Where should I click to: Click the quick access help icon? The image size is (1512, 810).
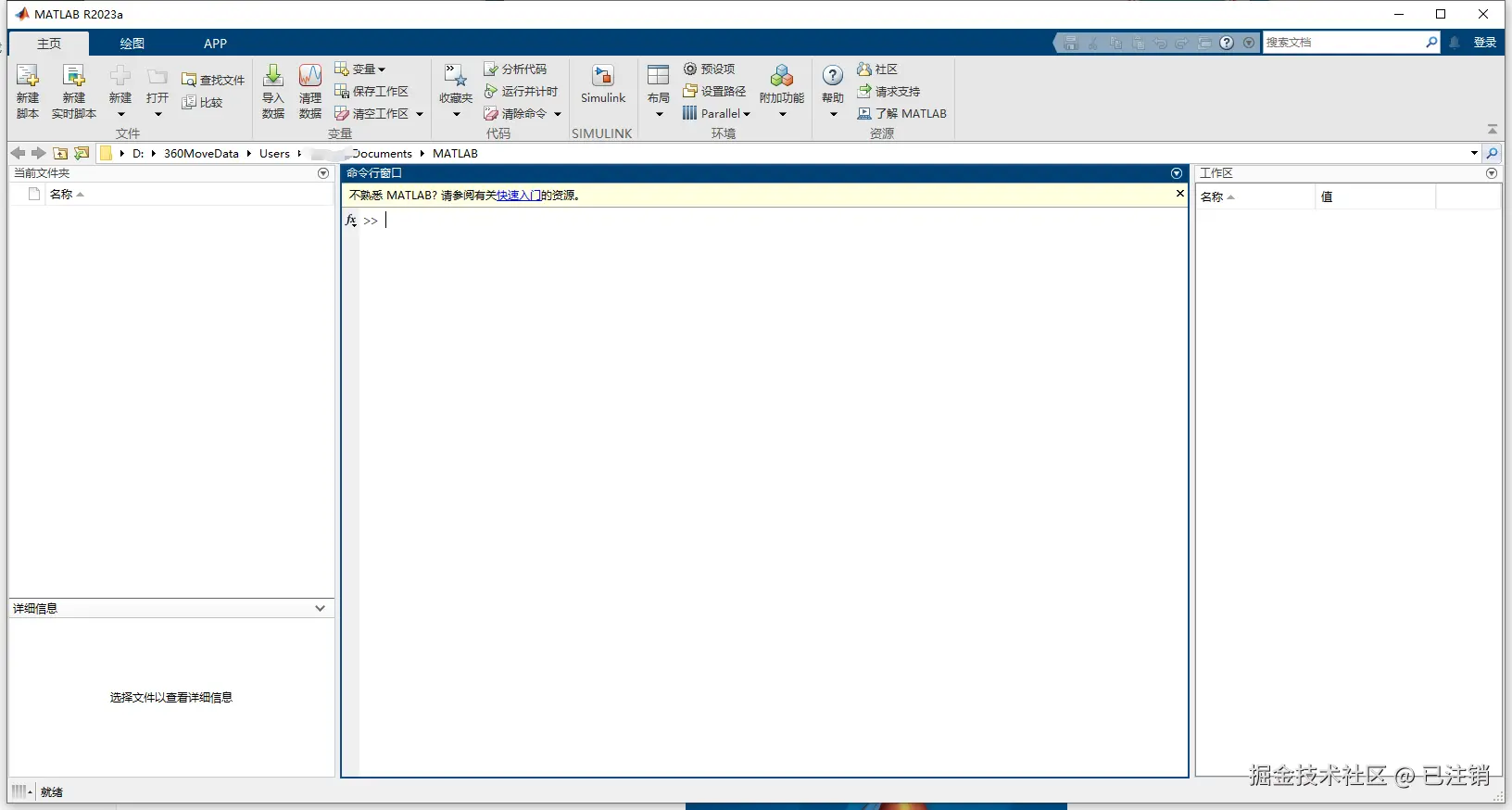[1227, 43]
